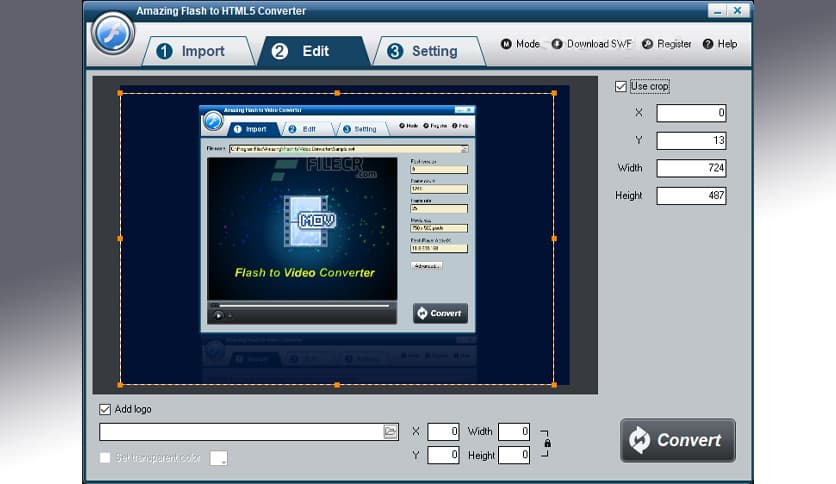This screenshot has width=836, height=484.
Task: Go to the Setting tab
Action: point(429,51)
